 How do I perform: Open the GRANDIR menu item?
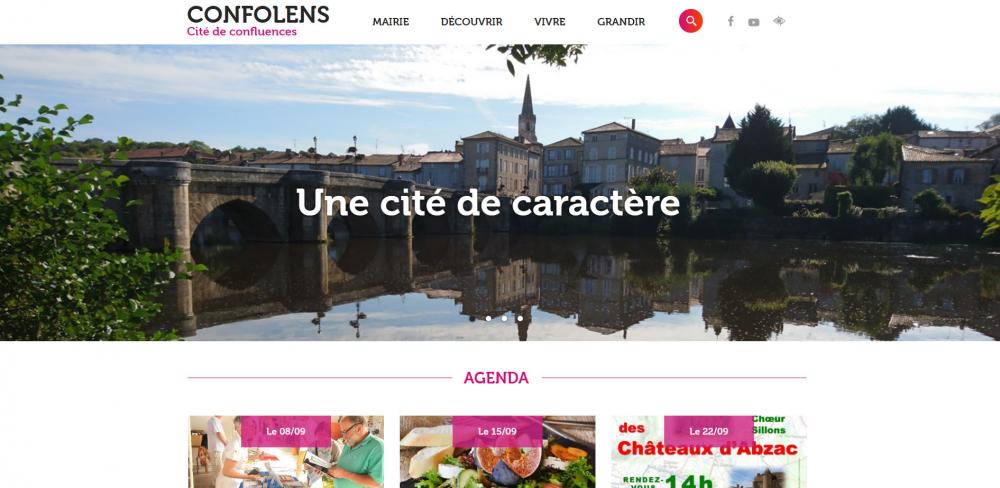tap(621, 22)
